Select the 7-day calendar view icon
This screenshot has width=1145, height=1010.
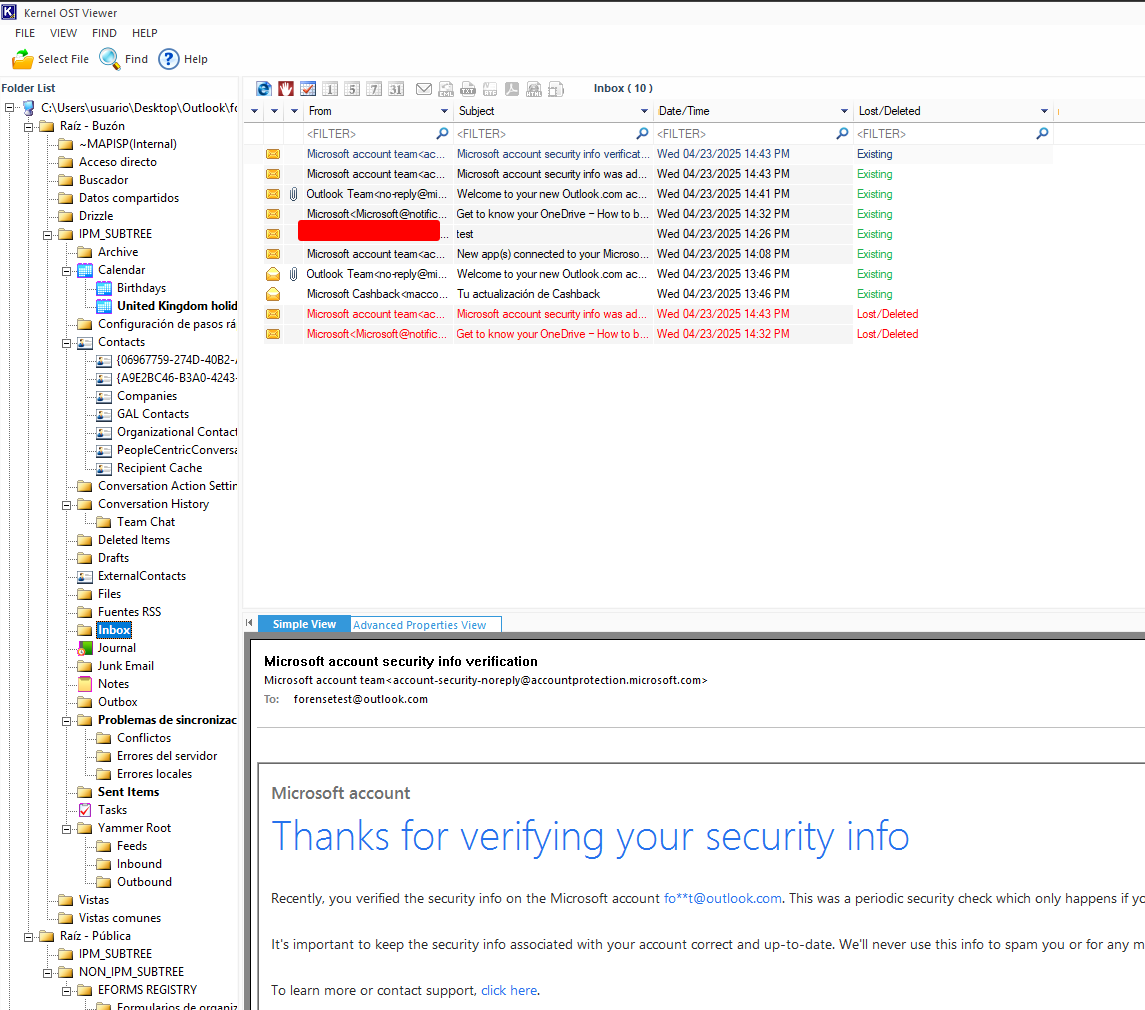click(x=374, y=88)
